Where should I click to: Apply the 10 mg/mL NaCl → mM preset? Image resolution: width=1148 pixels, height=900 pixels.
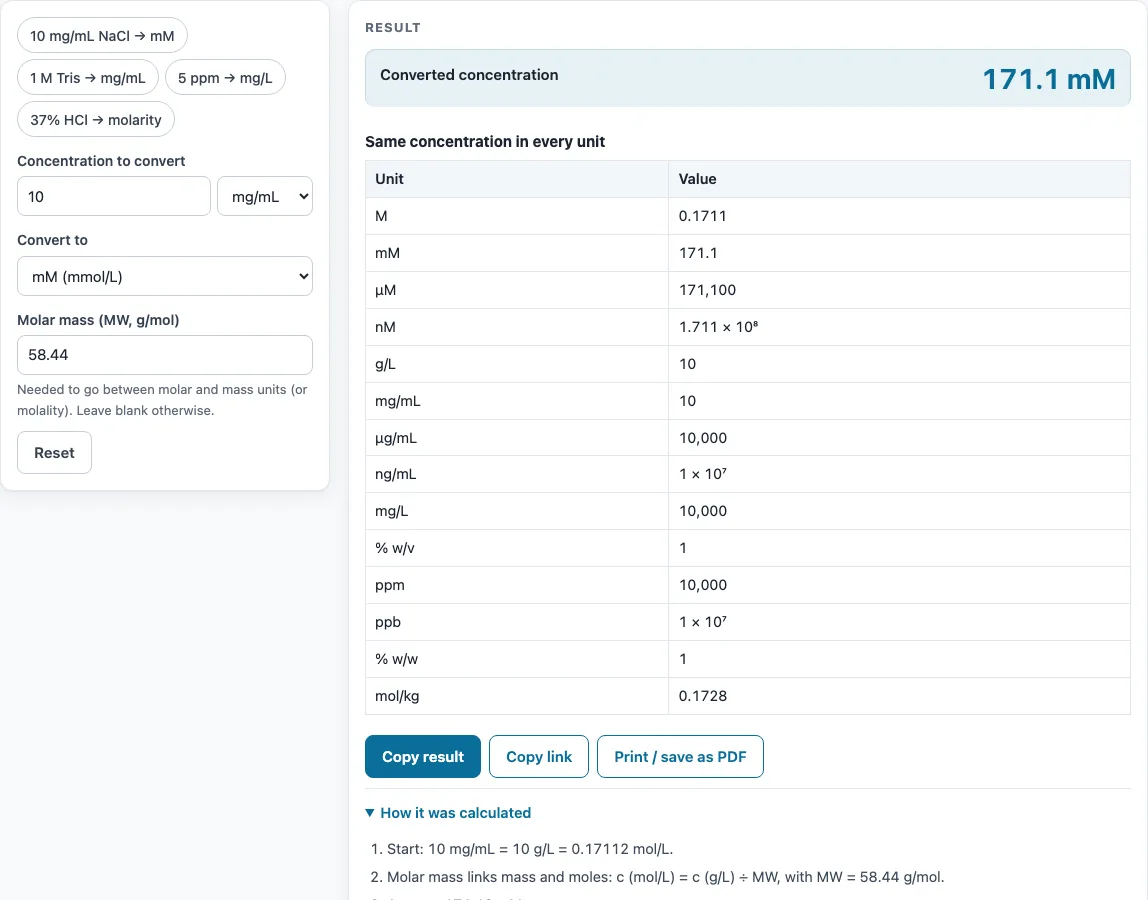(x=102, y=36)
